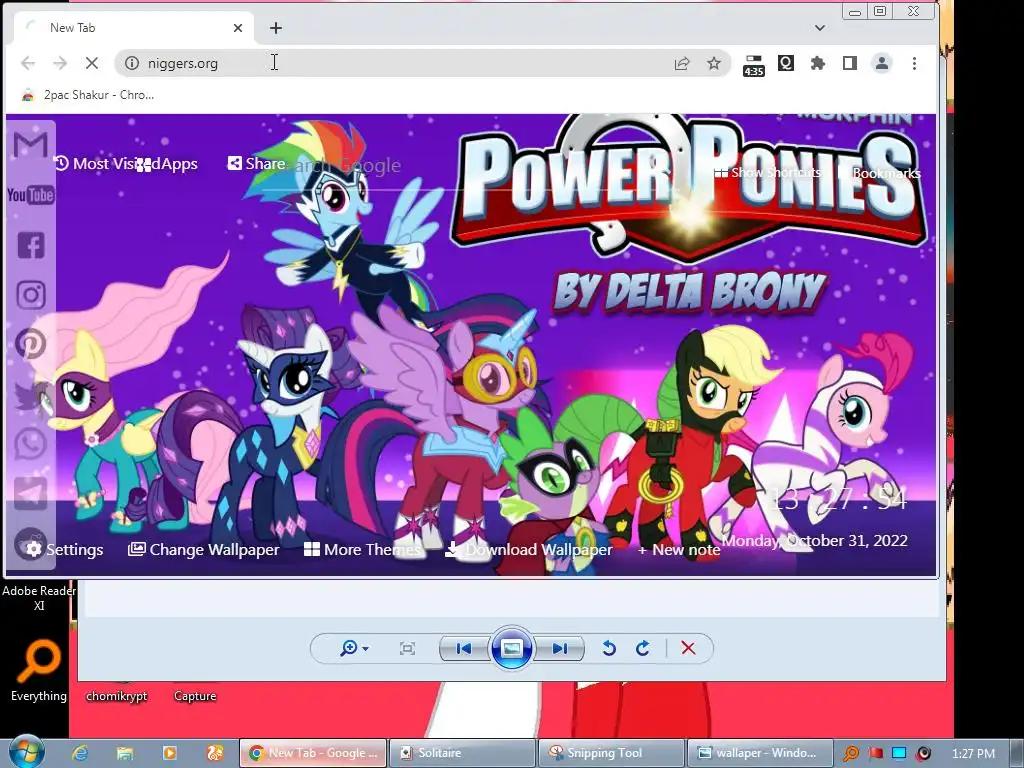Select Everything desktop icon
1024x768 pixels.
coord(39,670)
